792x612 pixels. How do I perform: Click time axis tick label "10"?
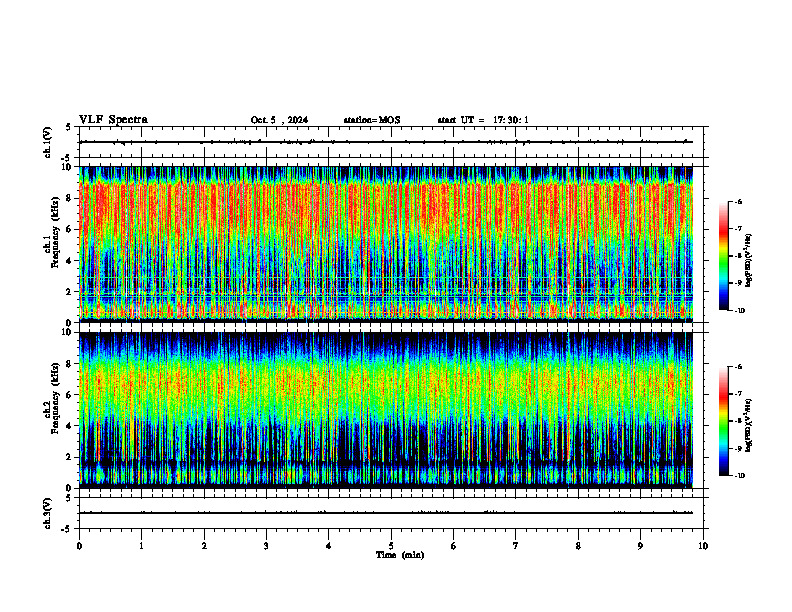[703, 546]
